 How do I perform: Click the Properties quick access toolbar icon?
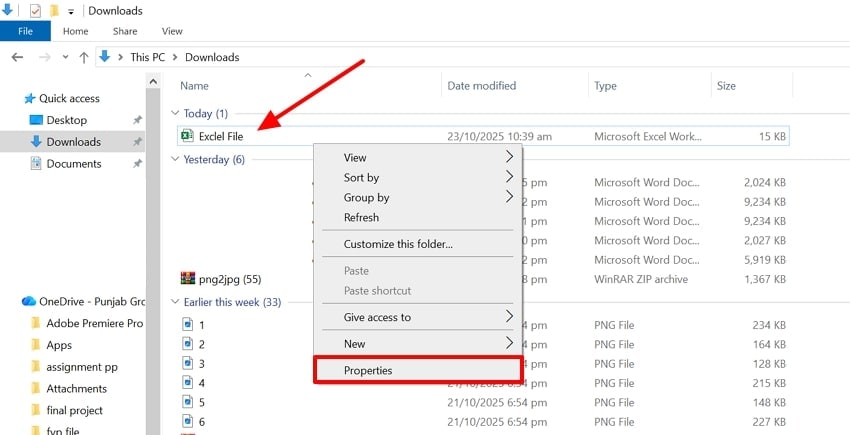tap(35, 10)
